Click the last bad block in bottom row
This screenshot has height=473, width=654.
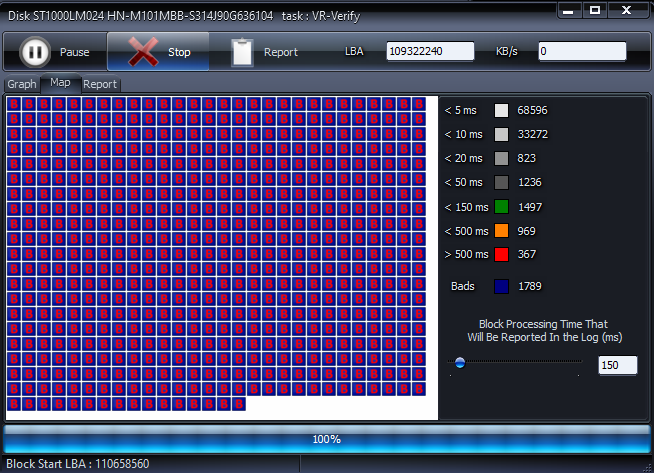[x=239, y=404]
